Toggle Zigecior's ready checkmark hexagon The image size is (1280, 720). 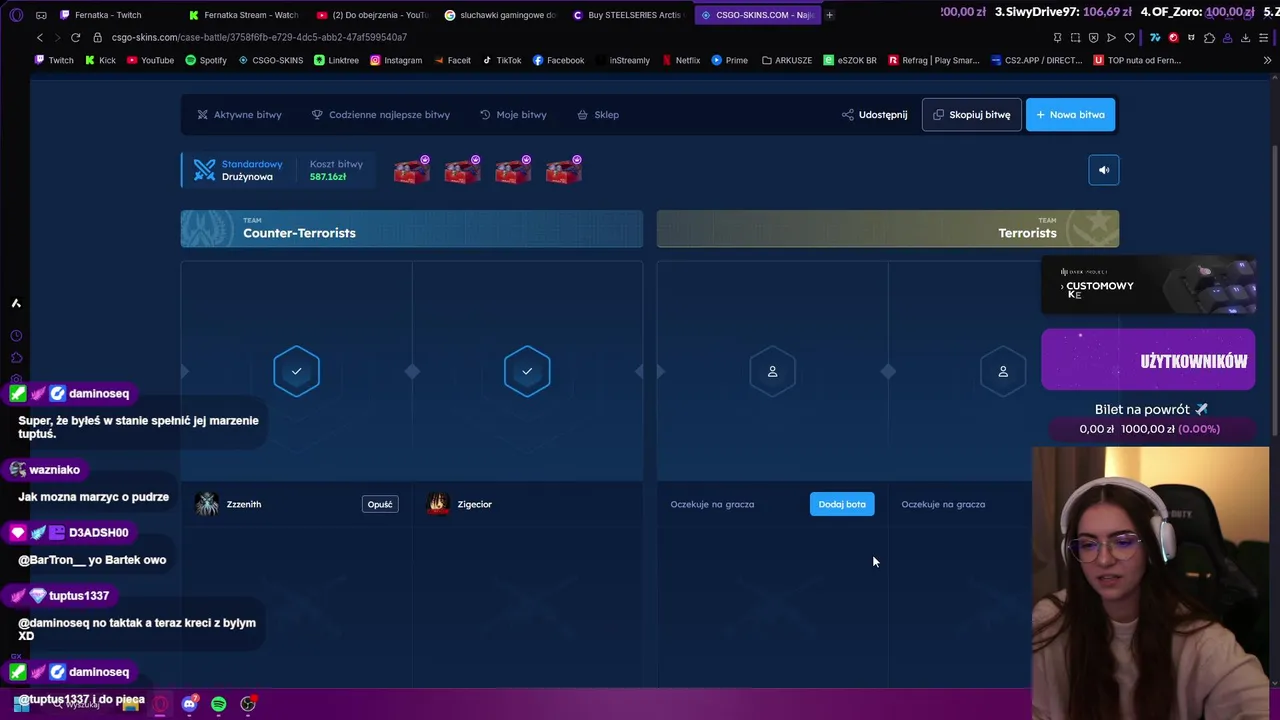(527, 371)
